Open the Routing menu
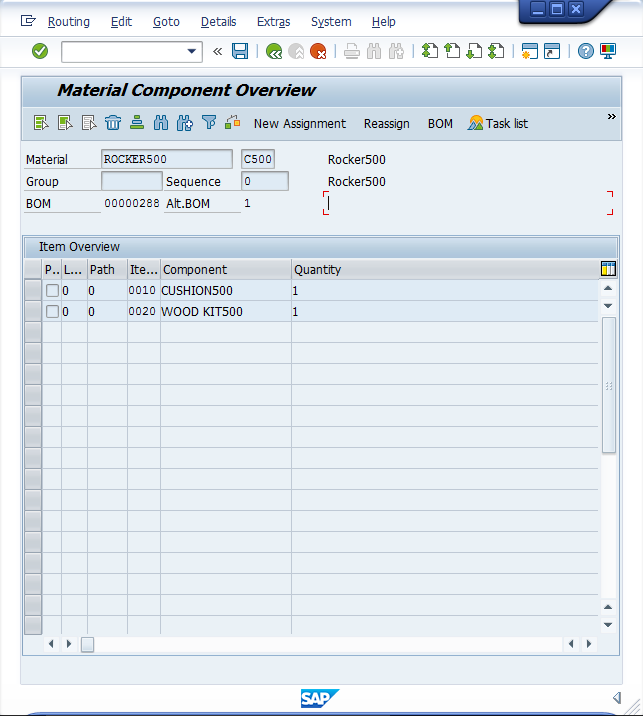Image resolution: width=643 pixels, height=716 pixels. pyautogui.click(x=69, y=21)
